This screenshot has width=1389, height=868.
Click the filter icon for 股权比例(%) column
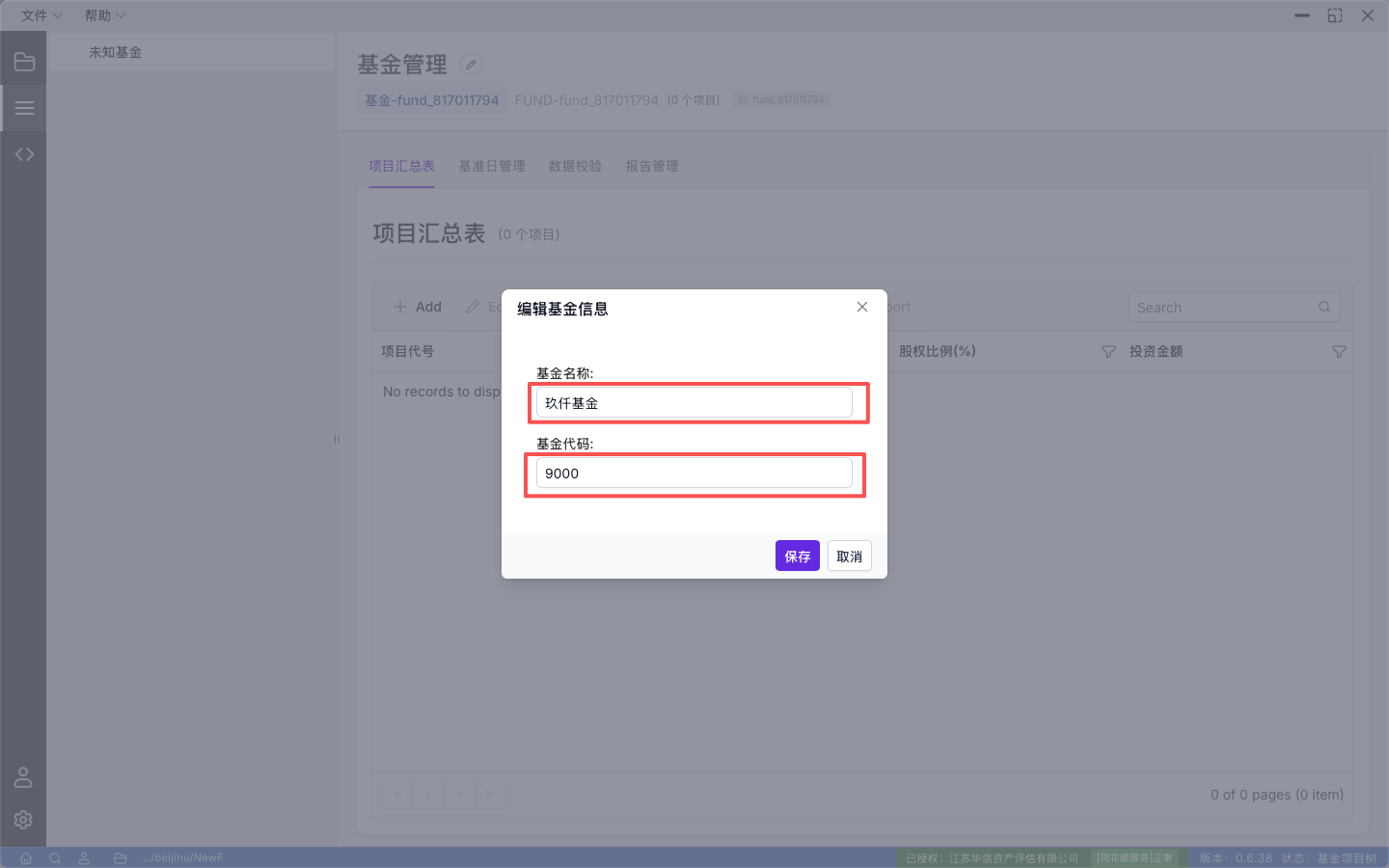[1108, 352]
